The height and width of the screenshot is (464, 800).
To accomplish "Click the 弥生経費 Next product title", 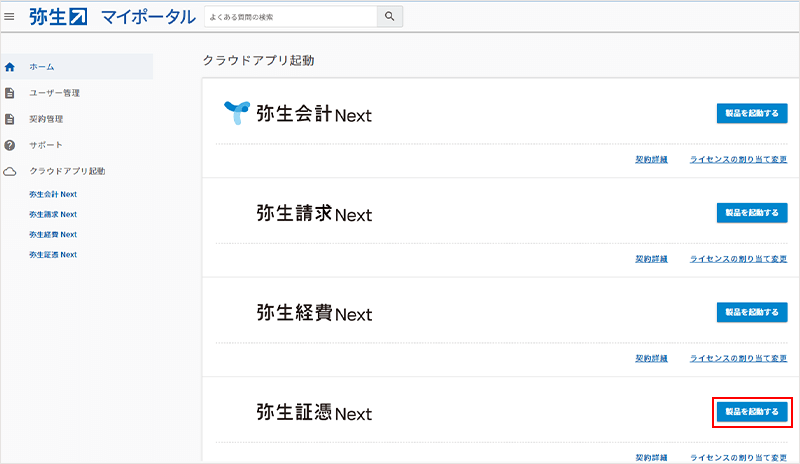I will pyautogui.click(x=314, y=313).
